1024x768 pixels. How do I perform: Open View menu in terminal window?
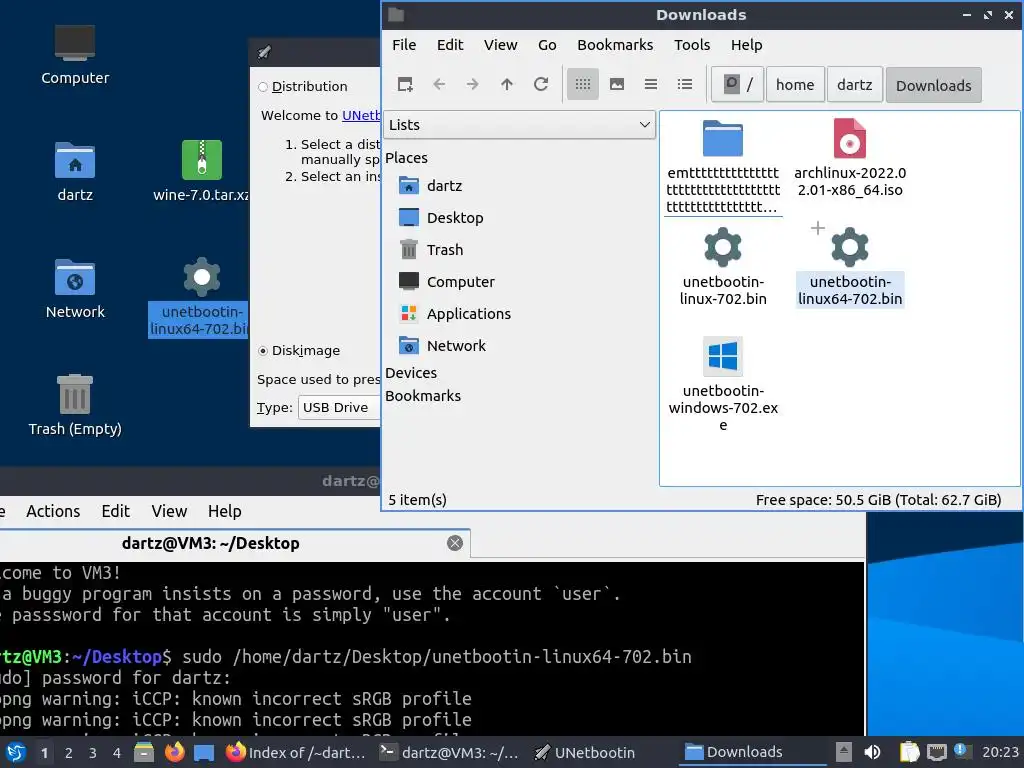169,511
